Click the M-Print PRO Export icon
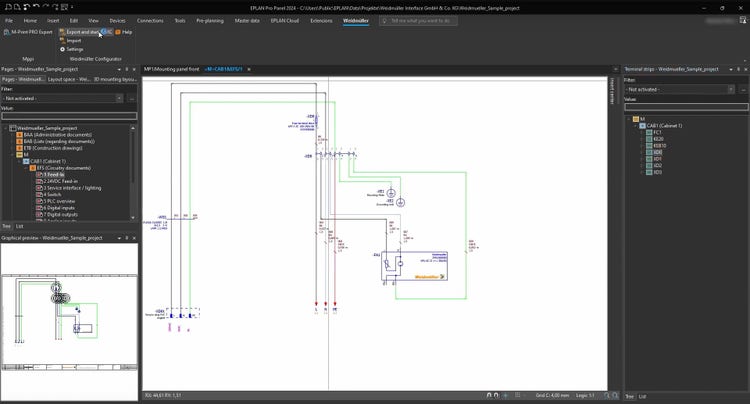The width and height of the screenshot is (750, 404). [5, 32]
